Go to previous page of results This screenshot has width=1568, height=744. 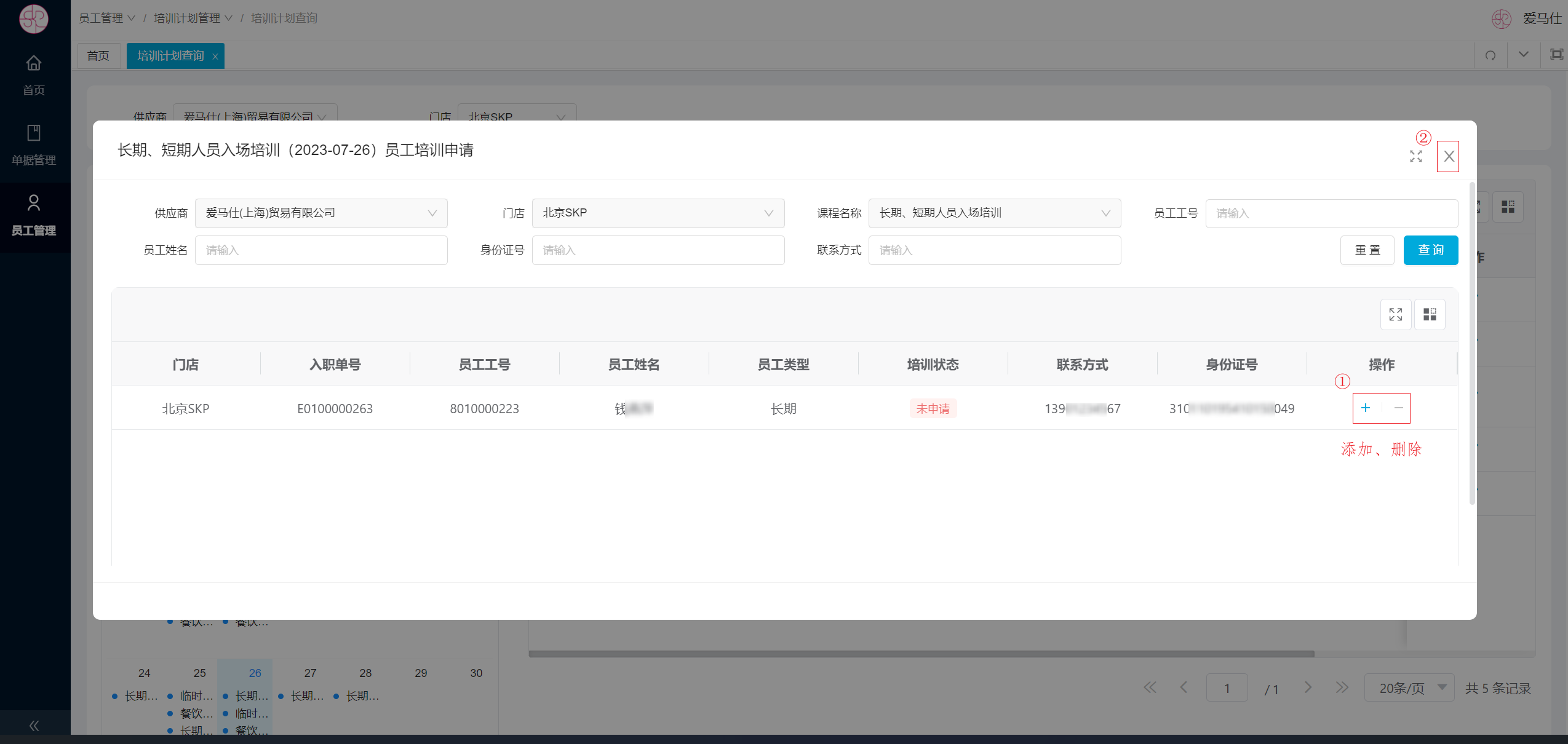coord(1184,688)
